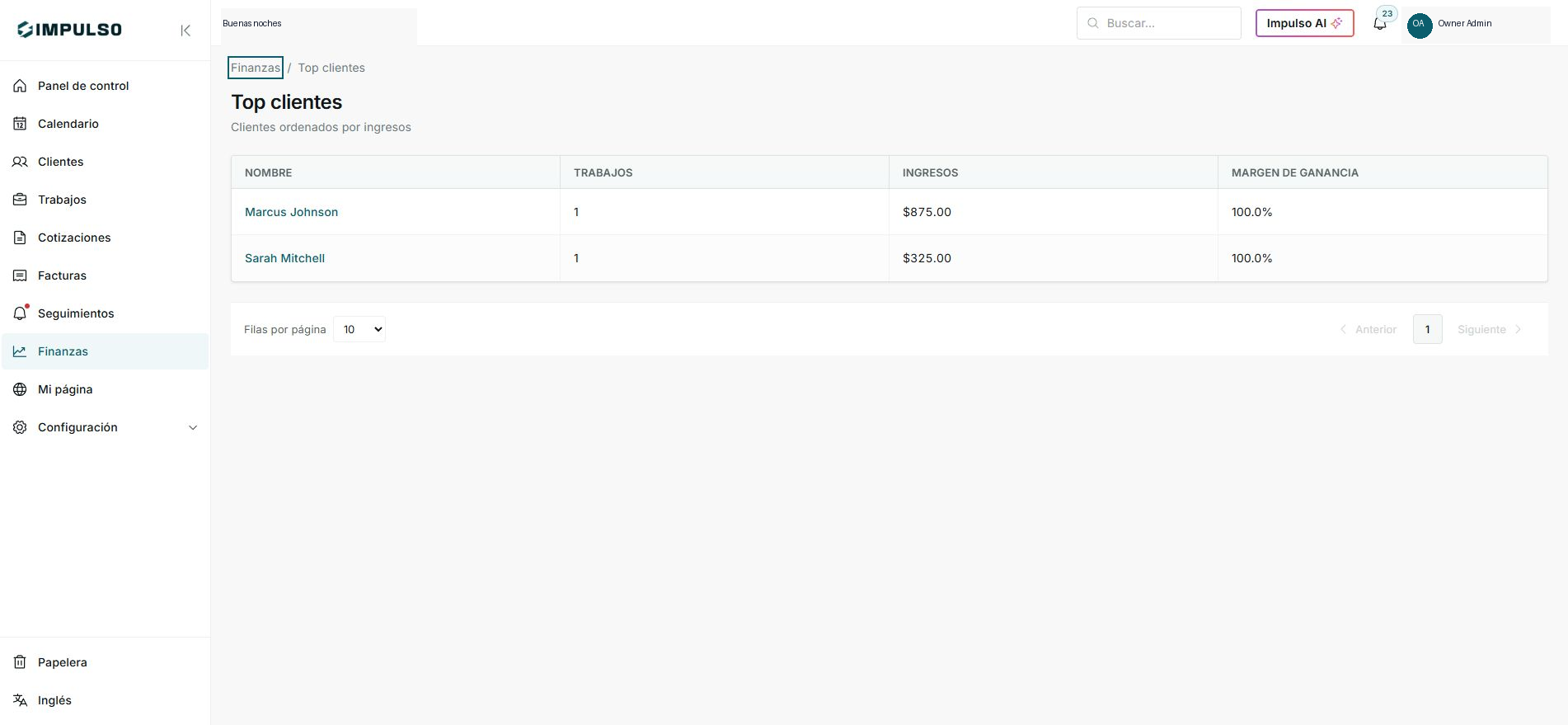Click the Top clientes page heading
Image resolution: width=1568 pixels, height=725 pixels.
pos(286,101)
